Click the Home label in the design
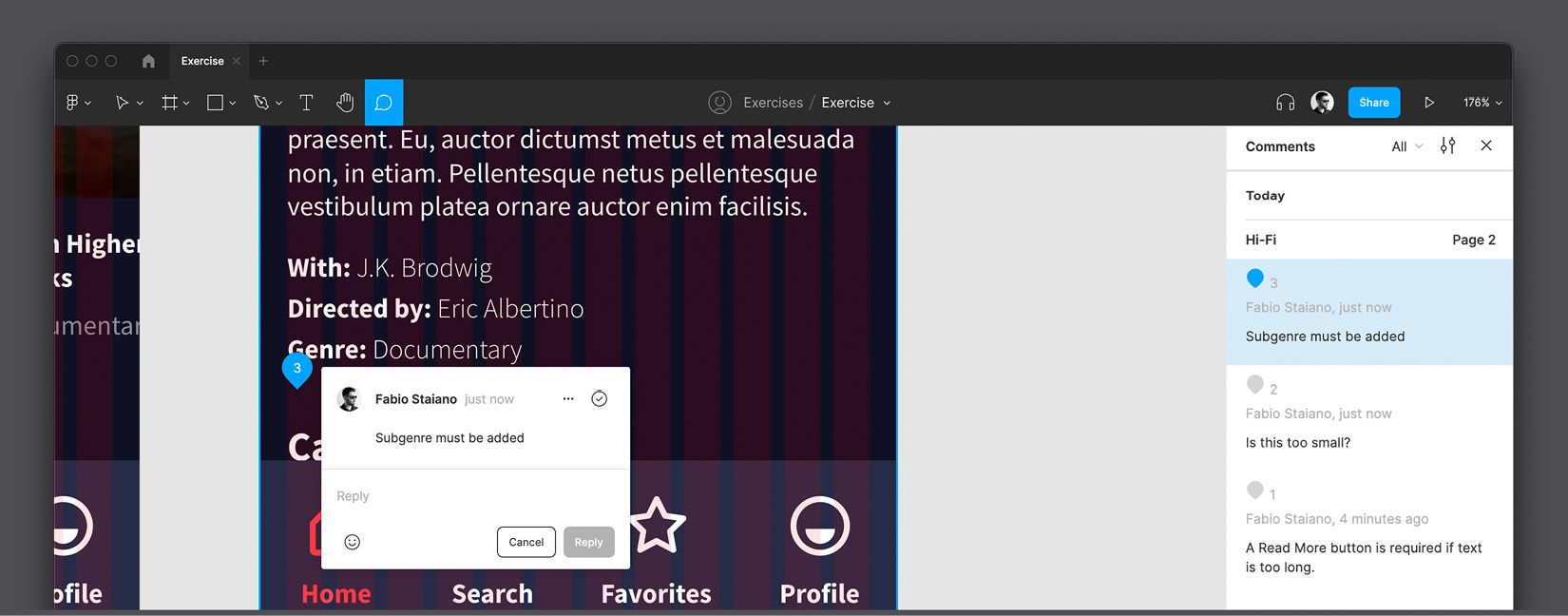 tap(336, 594)
